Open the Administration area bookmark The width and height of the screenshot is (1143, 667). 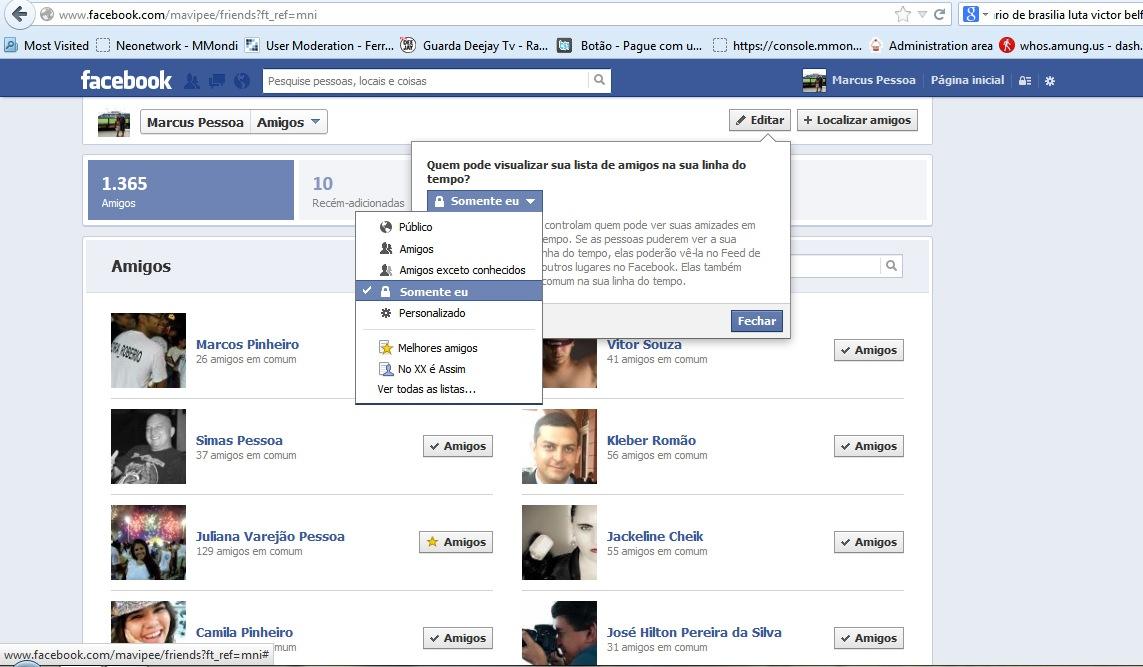931,45
